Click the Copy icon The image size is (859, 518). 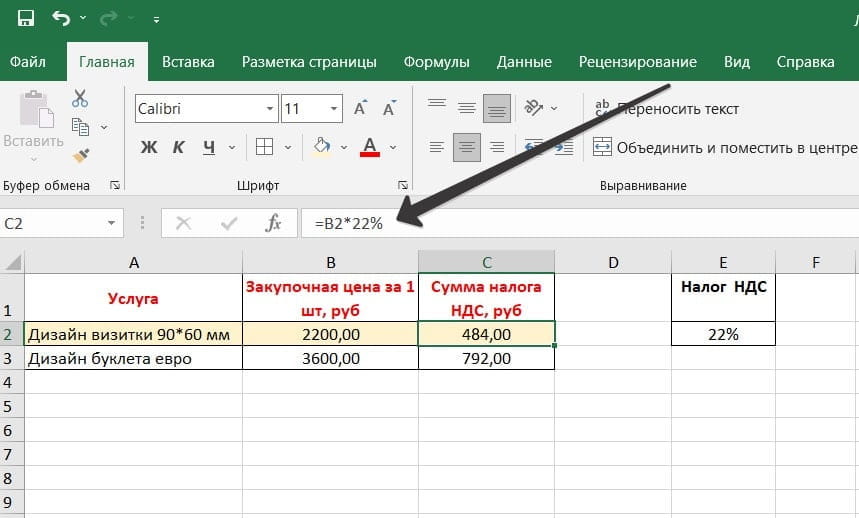[81, 127]
